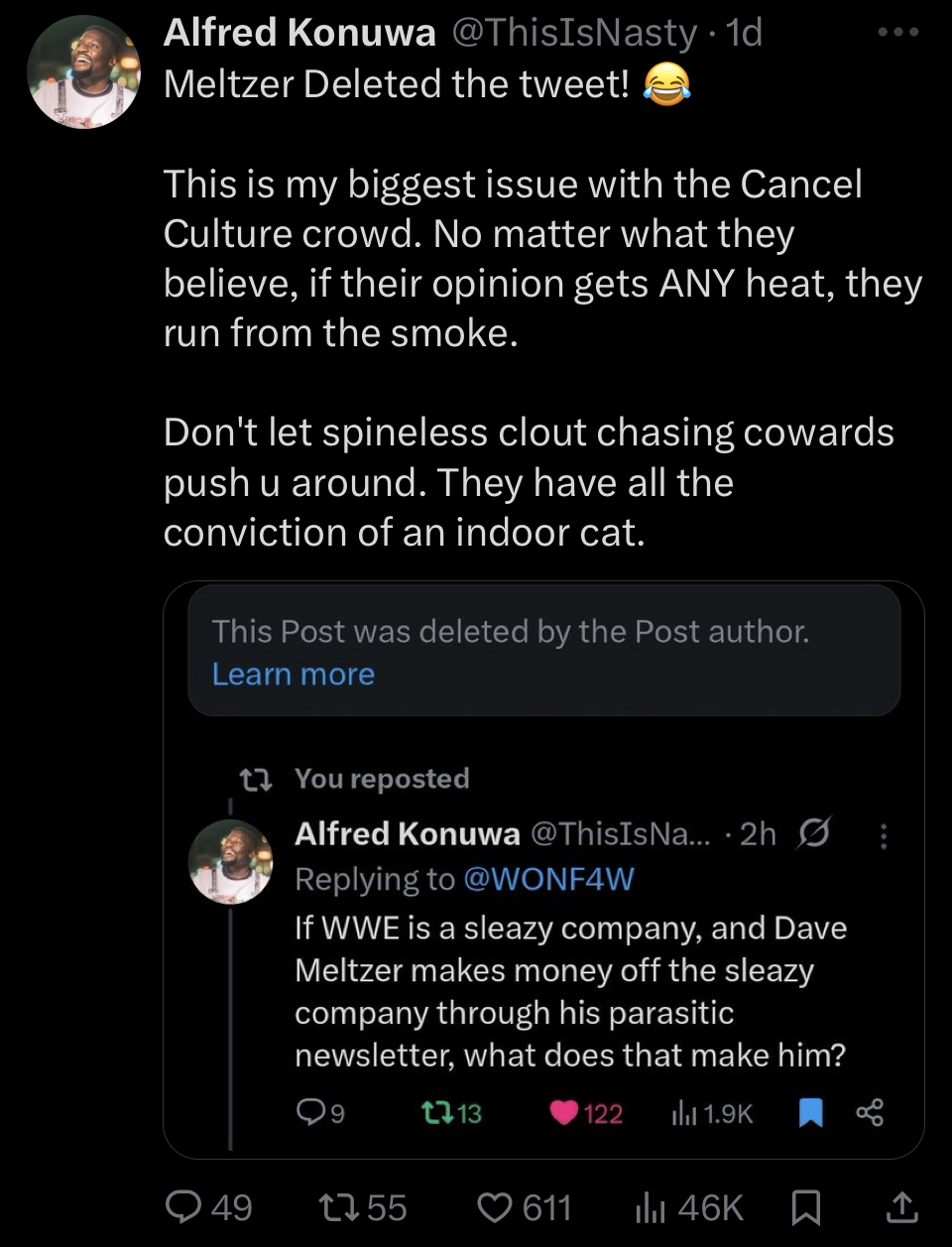This screenshot has width=952, height=1247.
Task: Open the quoted reply's vertical dots menu
Action: pyautogui.click(x=884, y=836)
